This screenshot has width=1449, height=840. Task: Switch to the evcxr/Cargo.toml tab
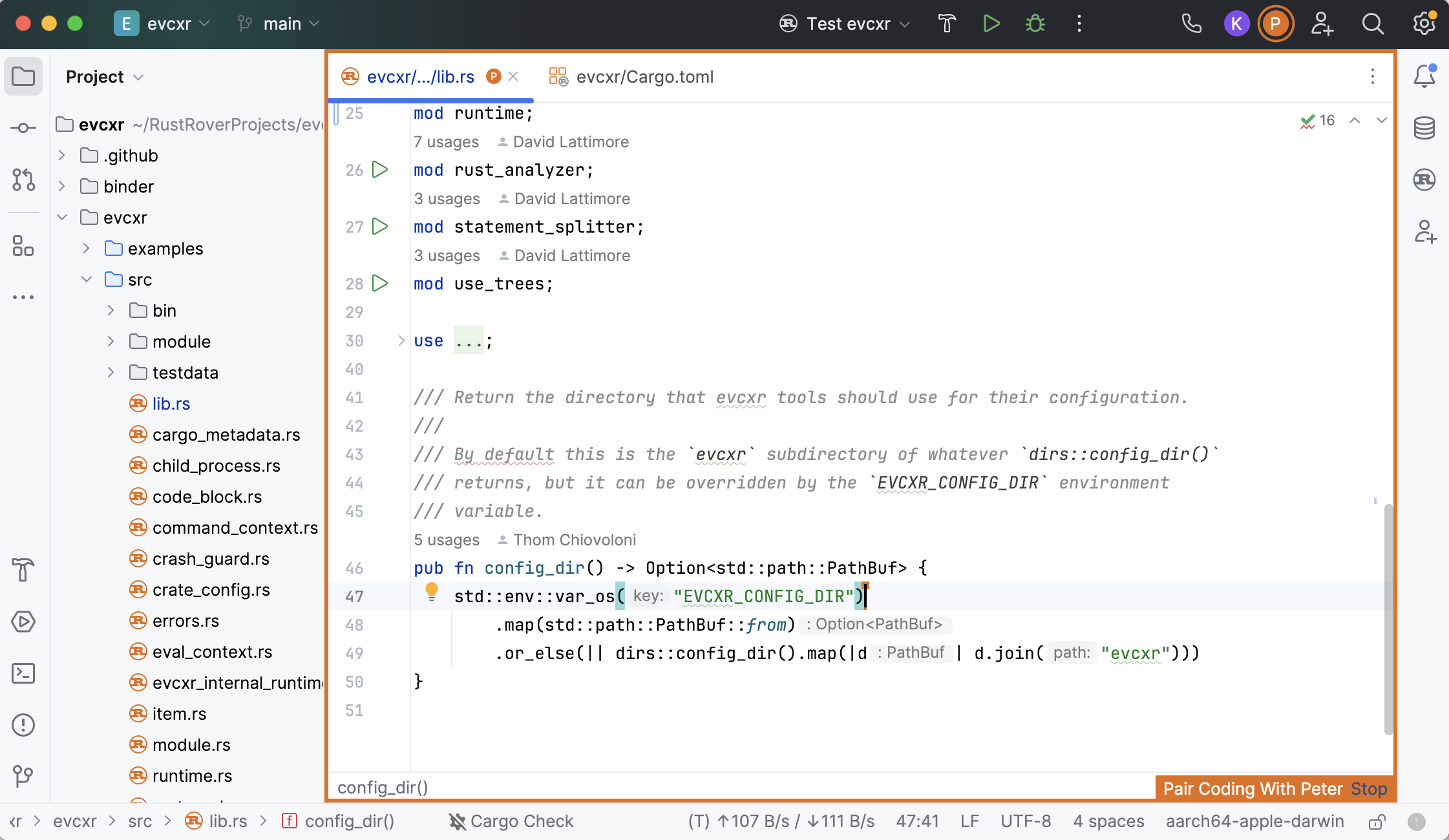tap(644, 76)
